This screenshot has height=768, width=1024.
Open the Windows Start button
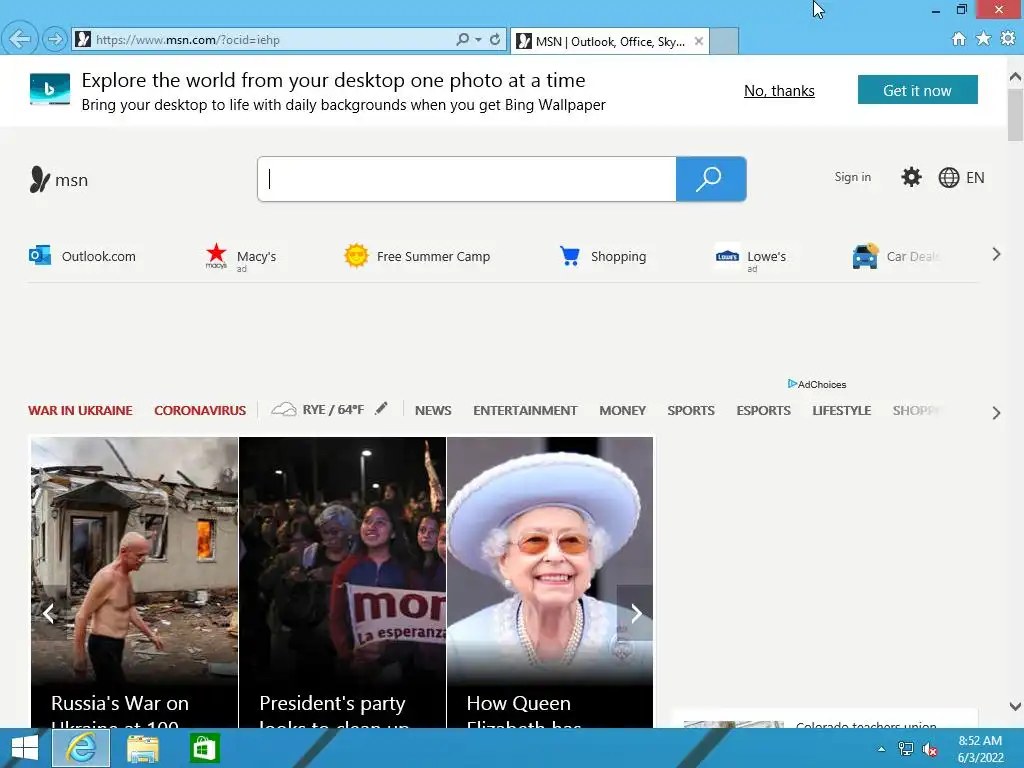point(25,748)
